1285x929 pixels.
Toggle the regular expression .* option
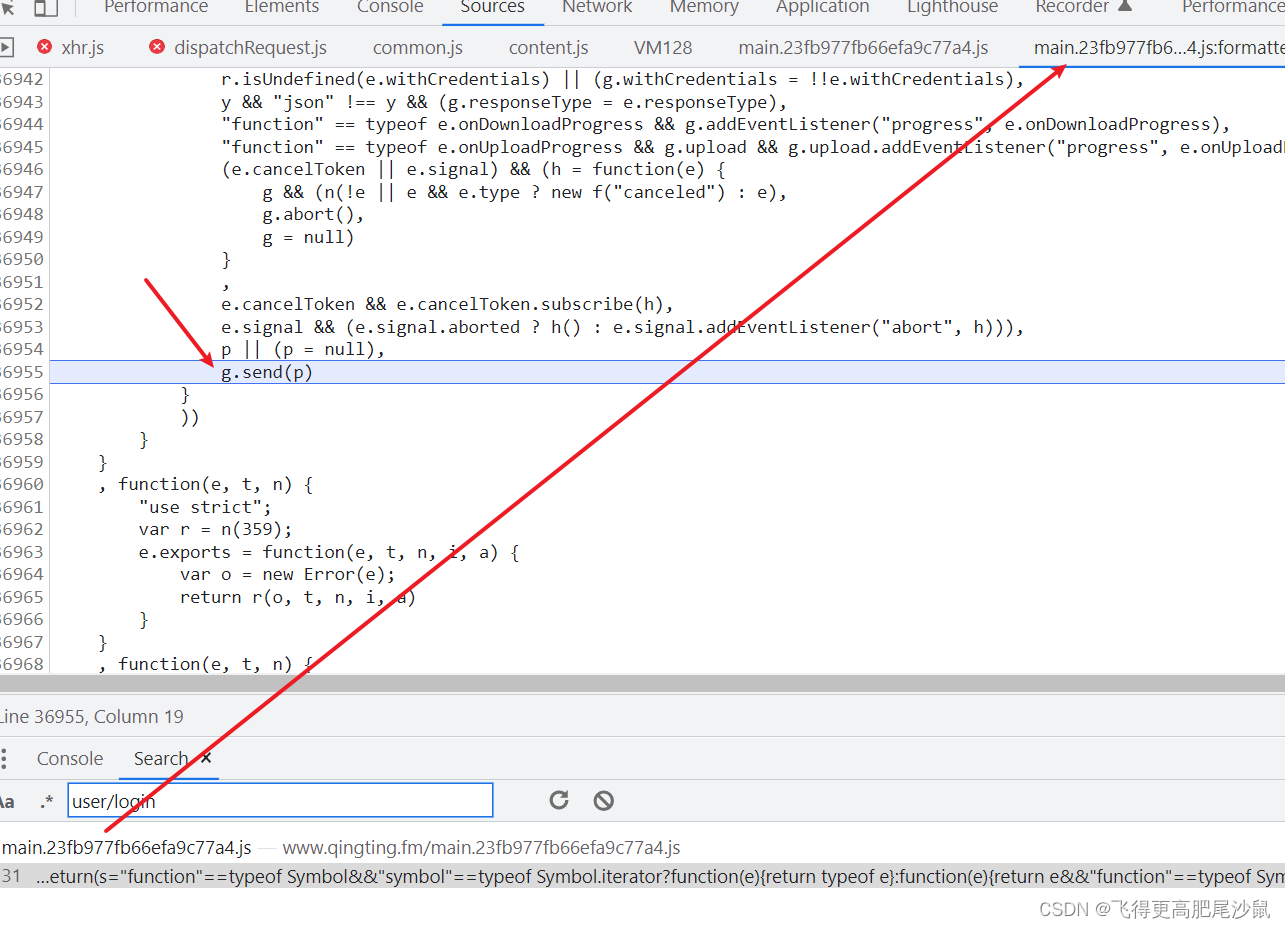tap(47, 801)
